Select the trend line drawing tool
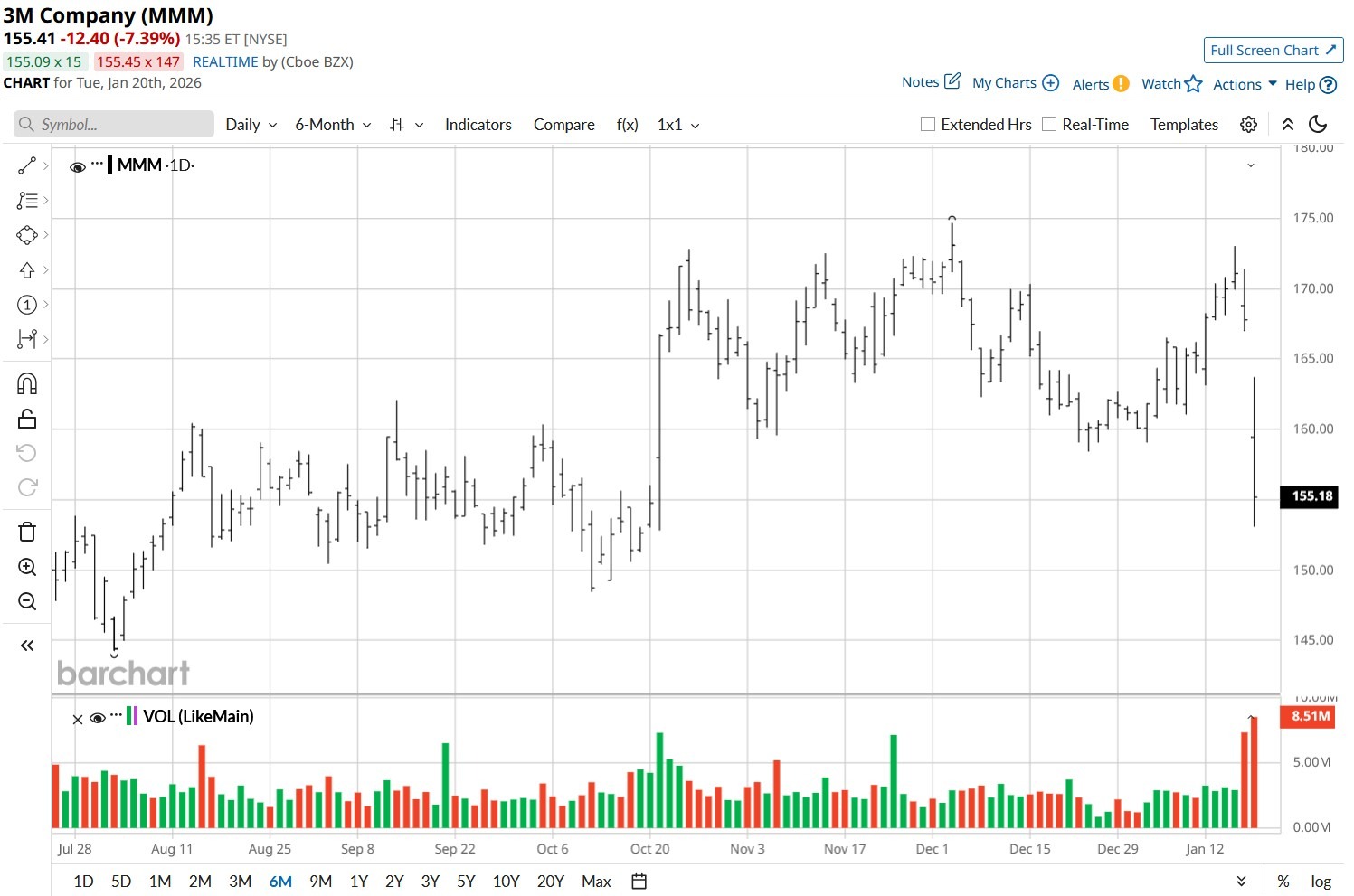The width and height of the screenshot is (1354, 896). tap(27, 165)
